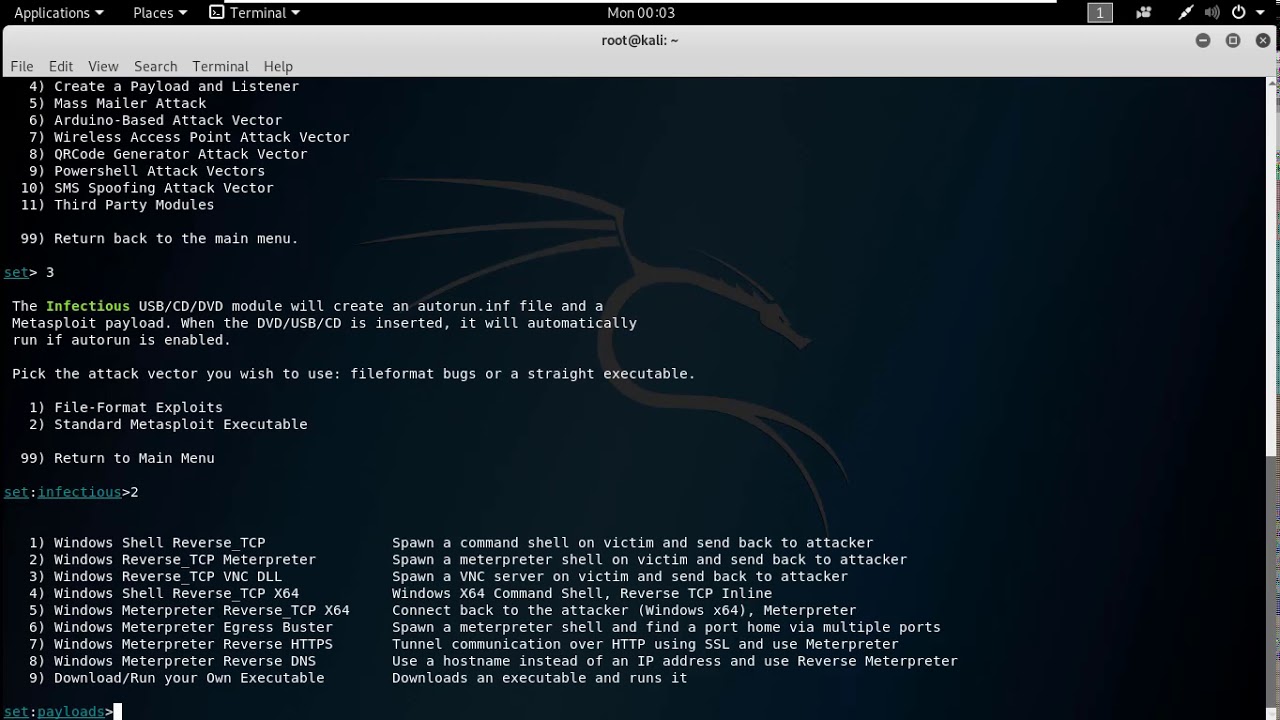This screenshot has width=1280, height=720.
Task: Click the text 'Windows Meterpreter Reverse HTTPS'
Action: tap(194, 644)
